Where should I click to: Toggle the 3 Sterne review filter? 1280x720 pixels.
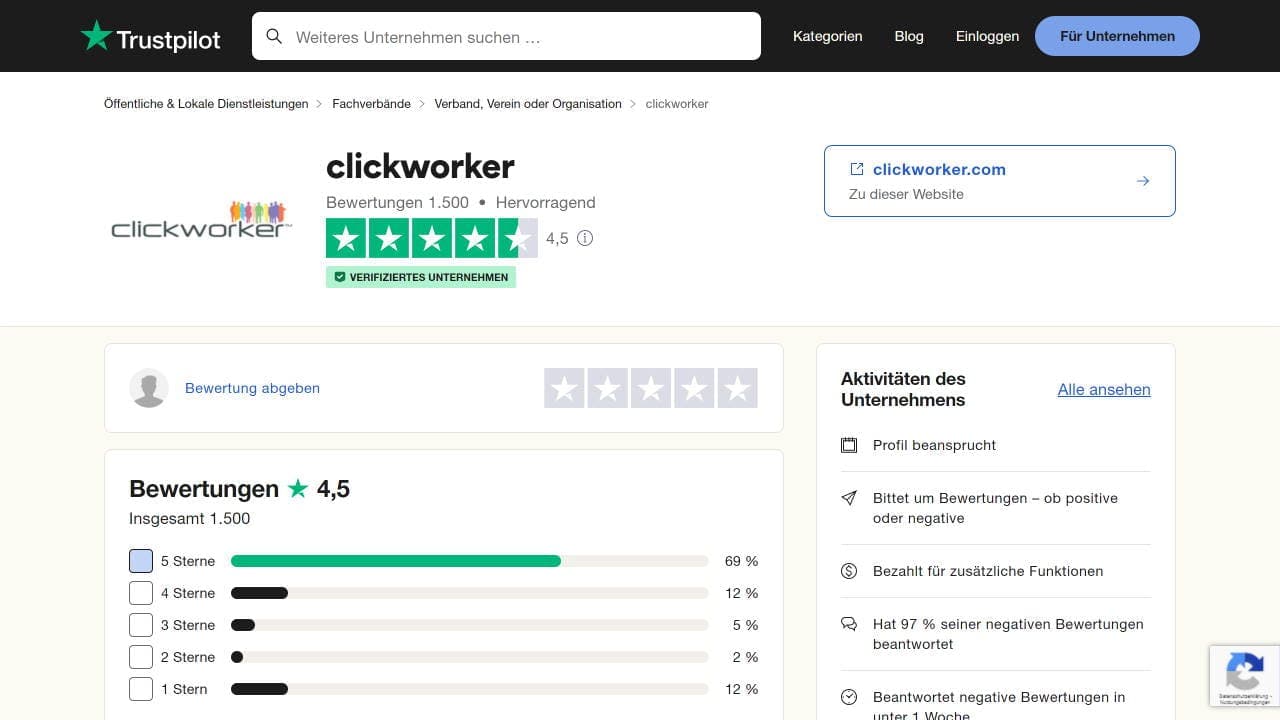[x=140, y=624]
